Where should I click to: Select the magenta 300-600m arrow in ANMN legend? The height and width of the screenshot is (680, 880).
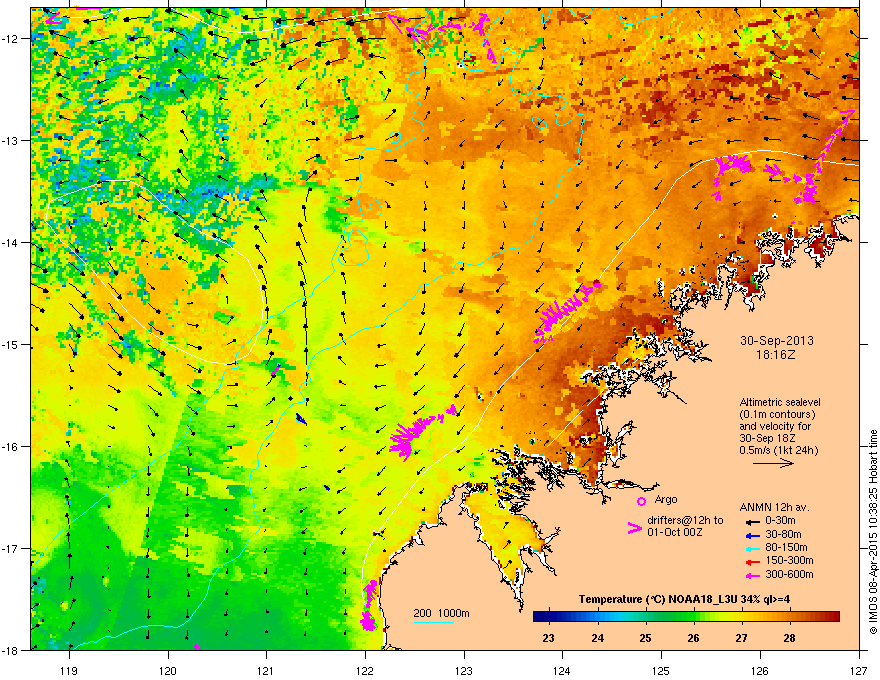(751, 575)
